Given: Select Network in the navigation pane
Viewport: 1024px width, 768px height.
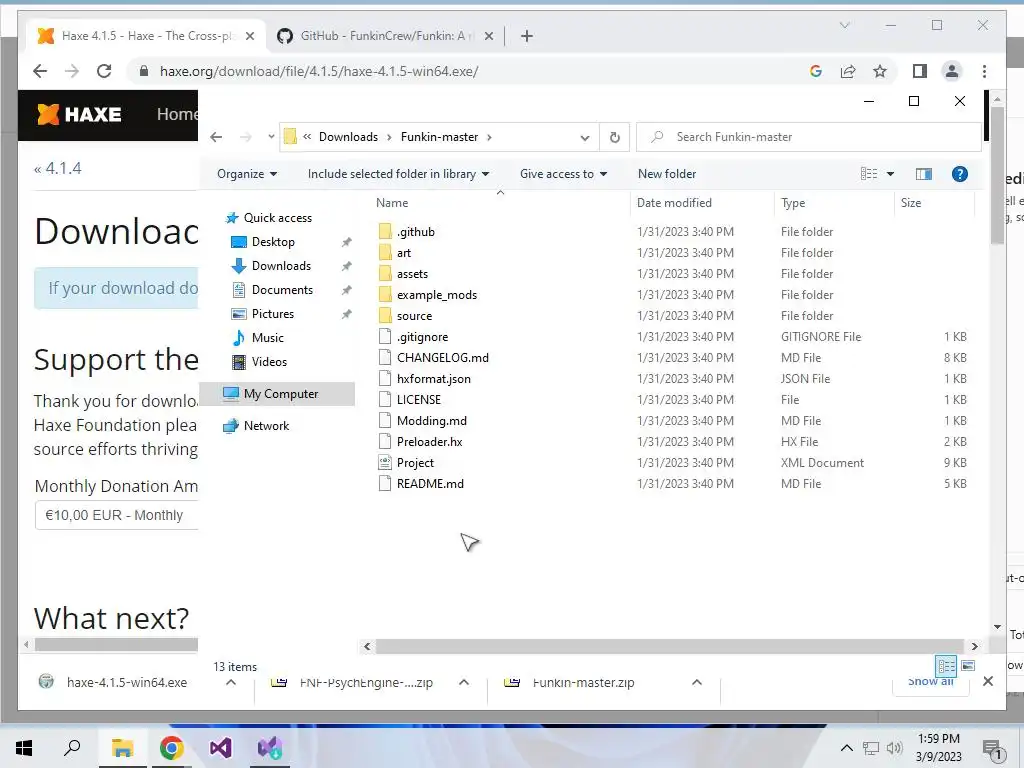Looking at the screenshot, I should point(266,426).
